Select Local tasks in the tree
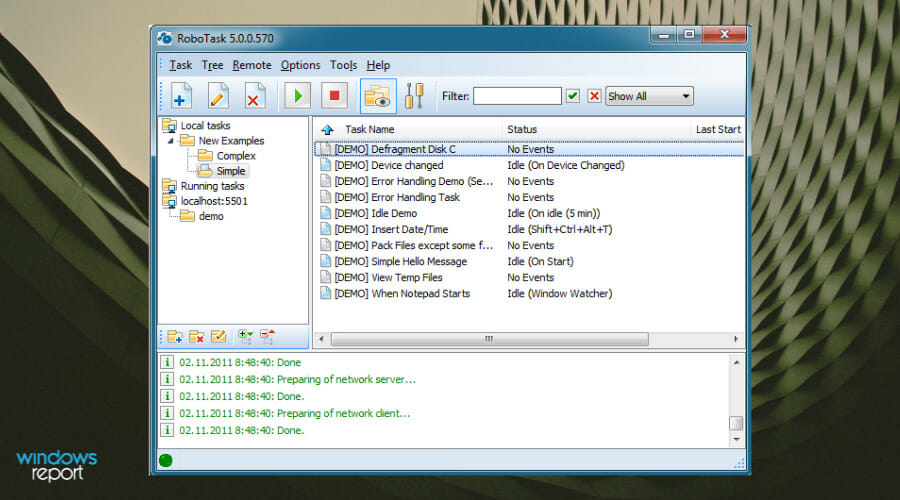 (205, 126)
